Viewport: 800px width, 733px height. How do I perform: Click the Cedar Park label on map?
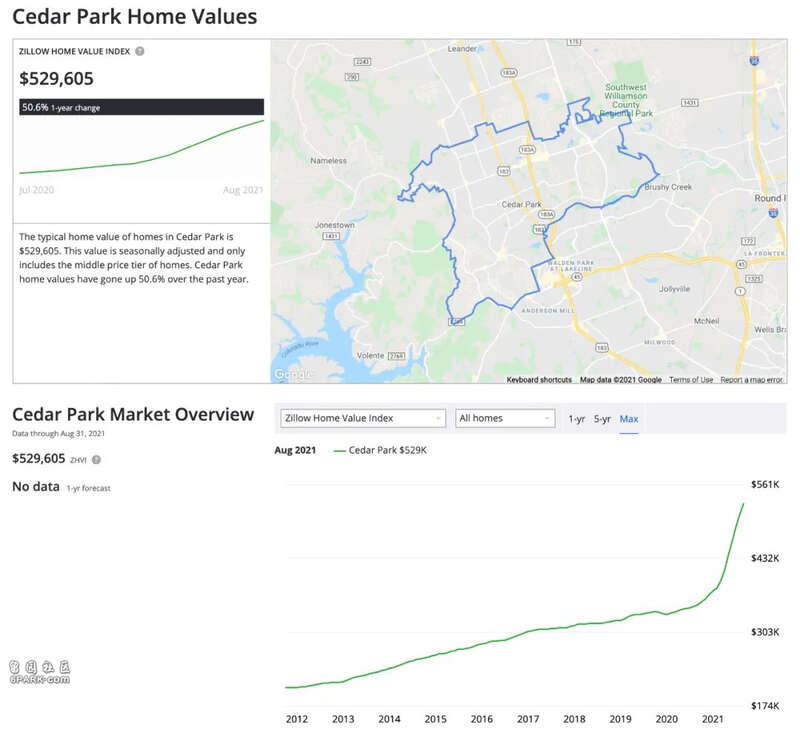521,204
